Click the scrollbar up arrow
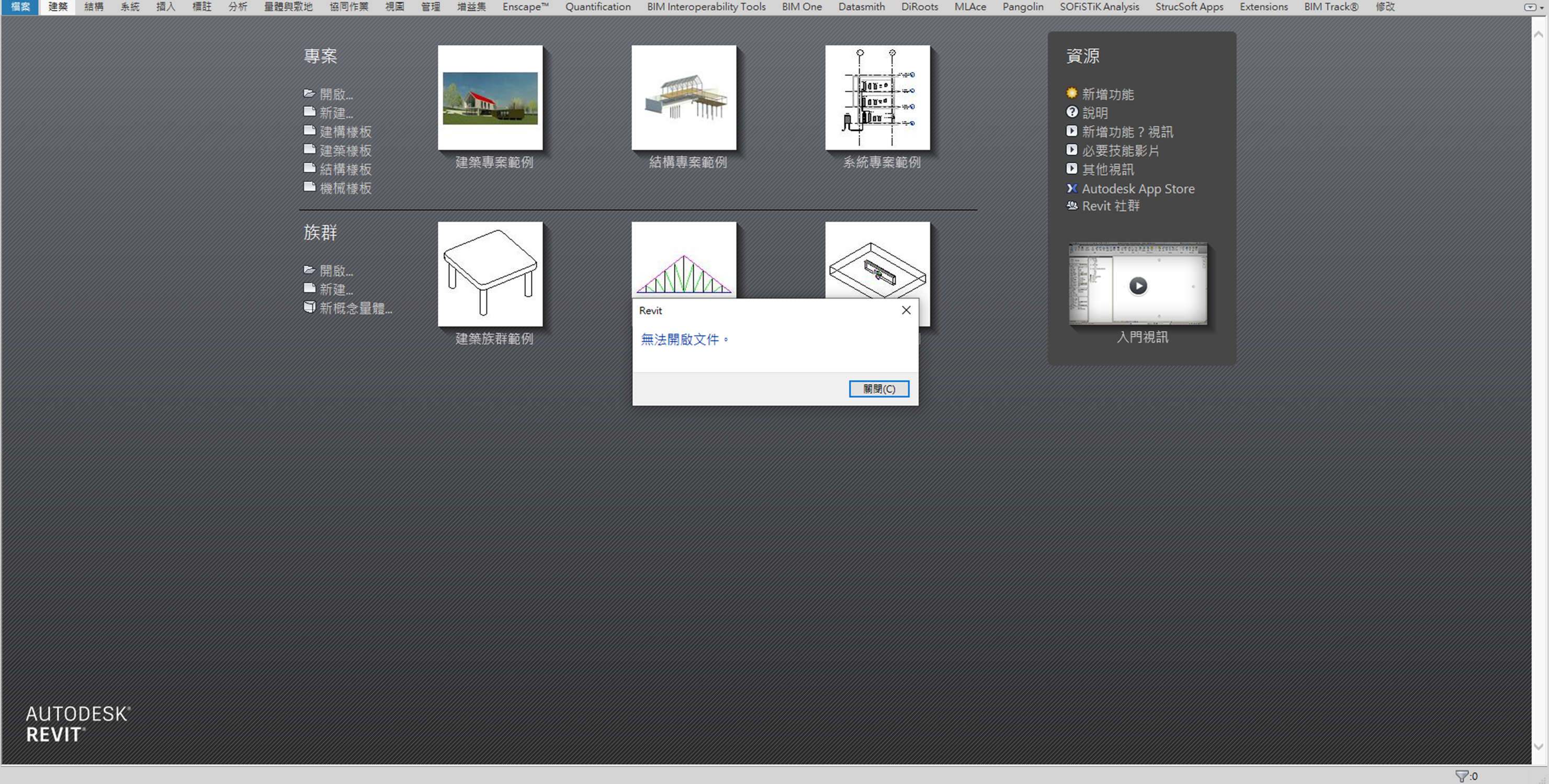The width and height of the screenshot is (1549, 784). tap(1538, 35)
